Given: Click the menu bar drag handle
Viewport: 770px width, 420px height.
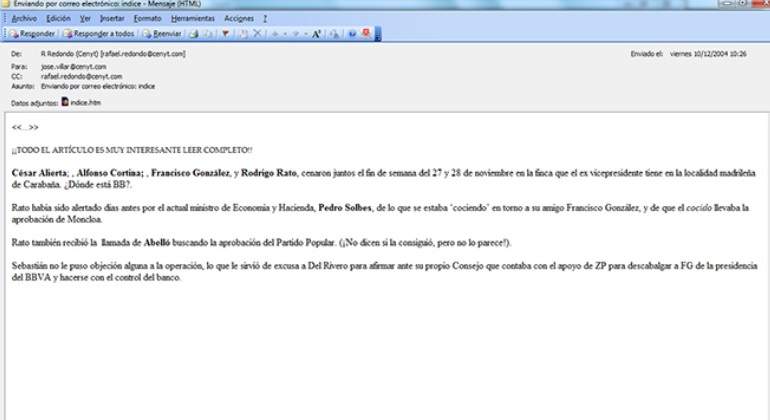Looking at the screenshot, I should [x=5, y=18].
